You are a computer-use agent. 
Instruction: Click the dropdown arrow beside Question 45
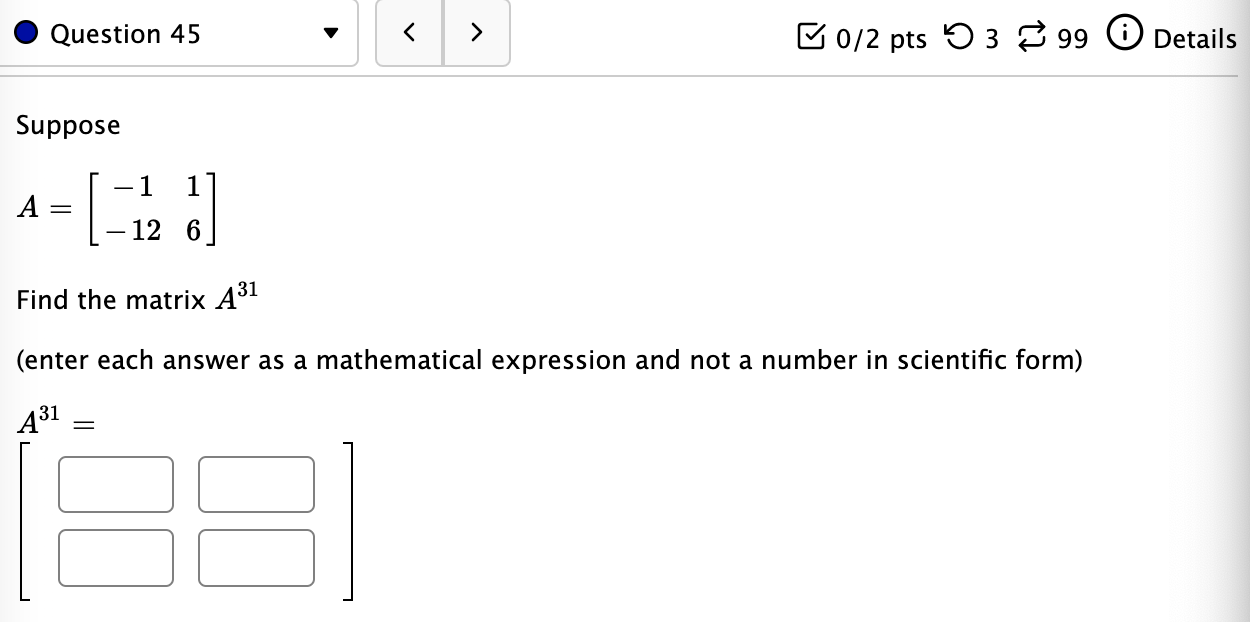click(331, 33)
